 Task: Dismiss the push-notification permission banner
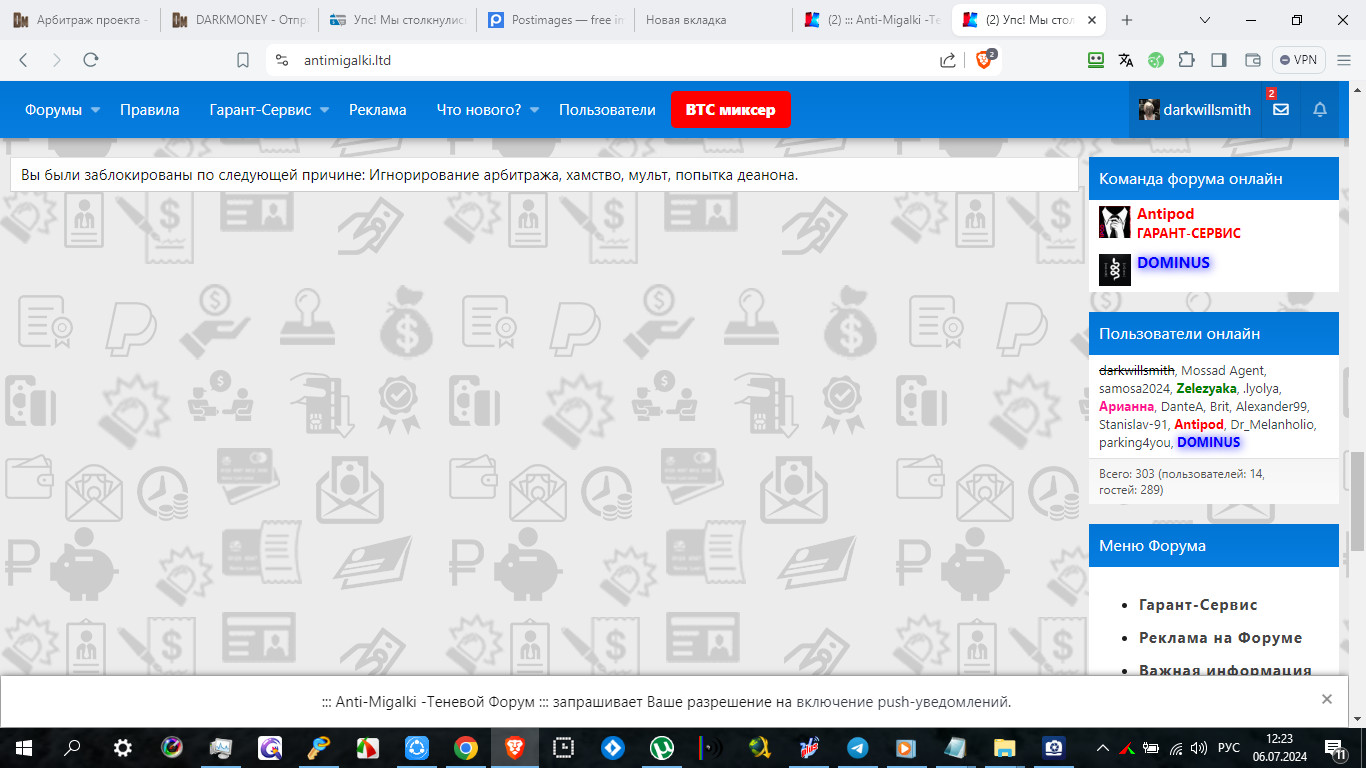click(x=1327, y=699)
